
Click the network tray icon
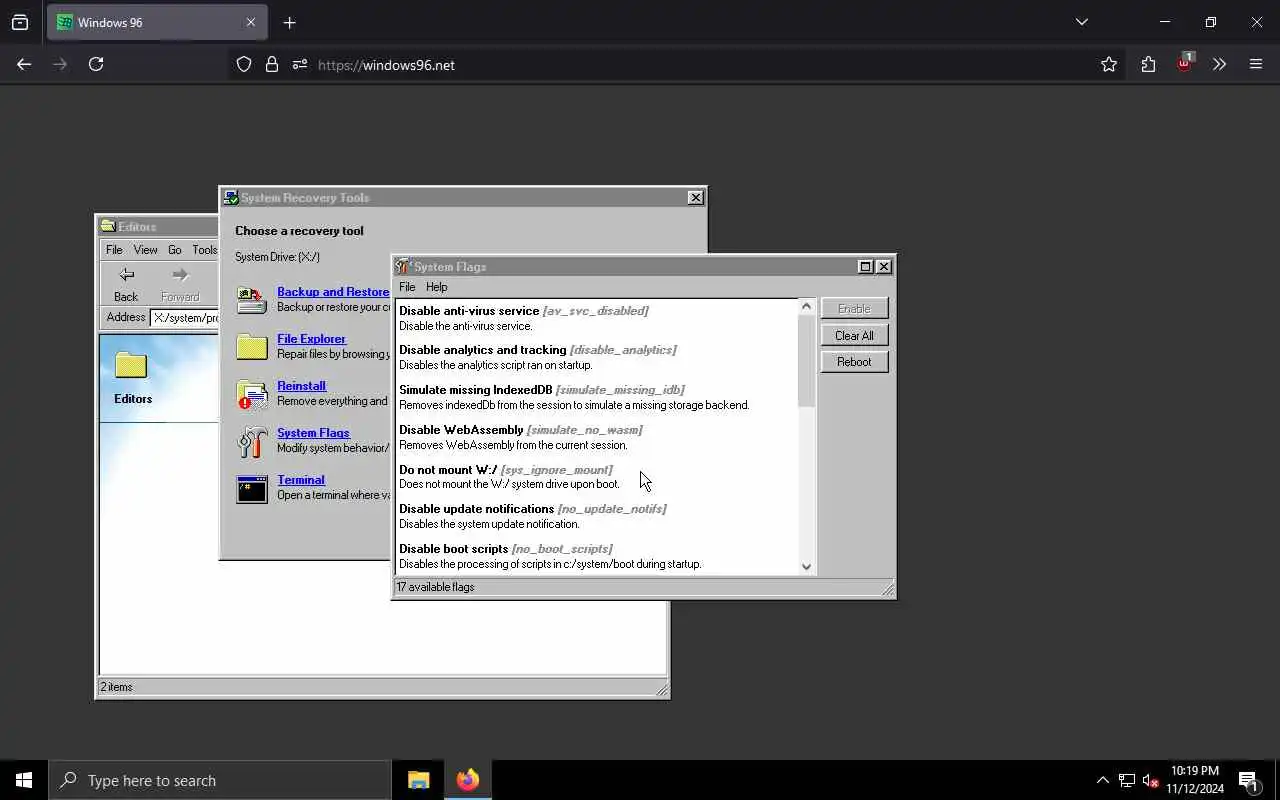[x=1127, y=780]
